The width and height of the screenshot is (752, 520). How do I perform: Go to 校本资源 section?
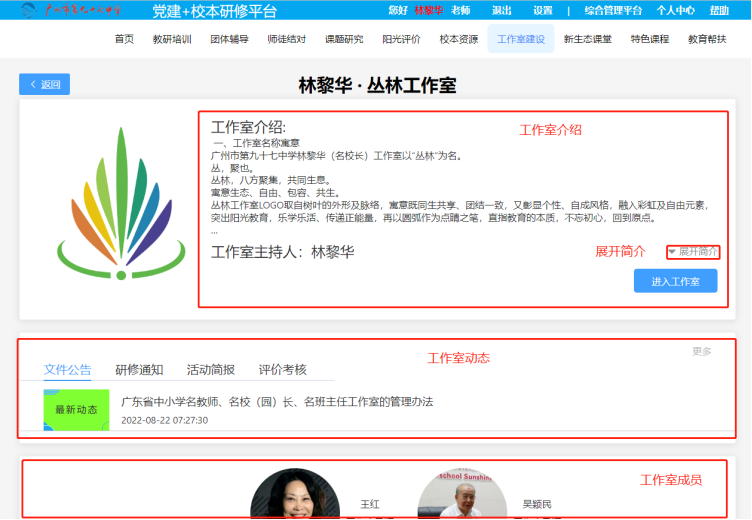(x=458, y=39)
